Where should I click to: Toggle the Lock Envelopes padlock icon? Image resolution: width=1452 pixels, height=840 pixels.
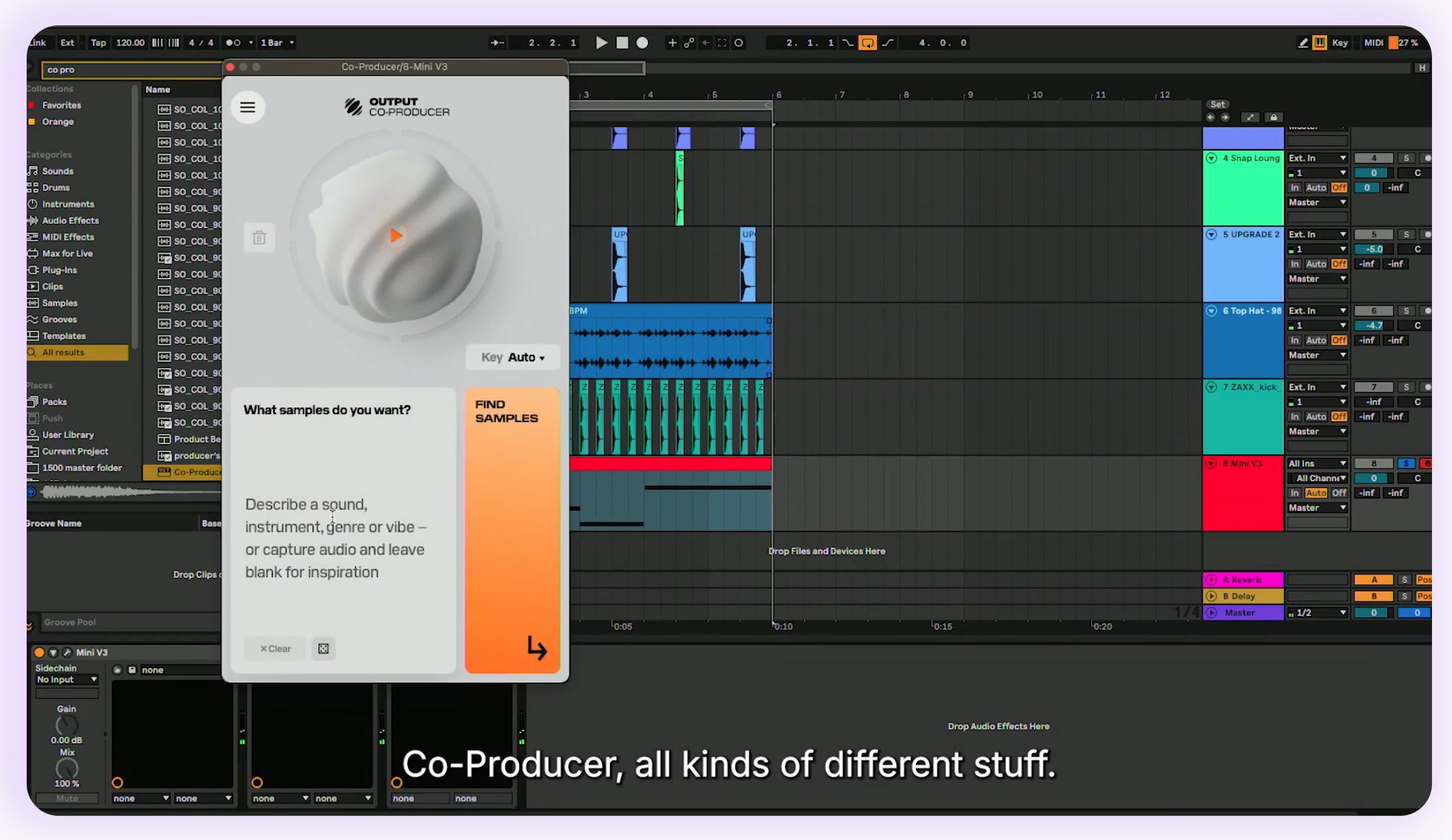(1273, 117)
